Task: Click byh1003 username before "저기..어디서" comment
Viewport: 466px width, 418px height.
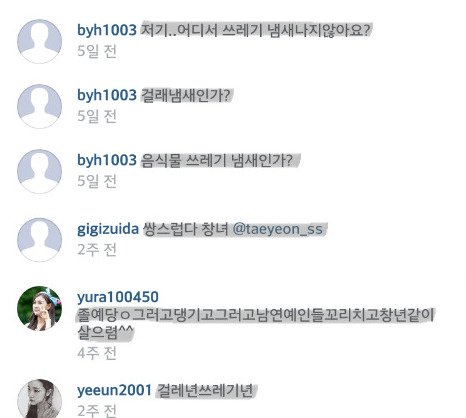Action: pyautogui.click(x=107, y=30)
